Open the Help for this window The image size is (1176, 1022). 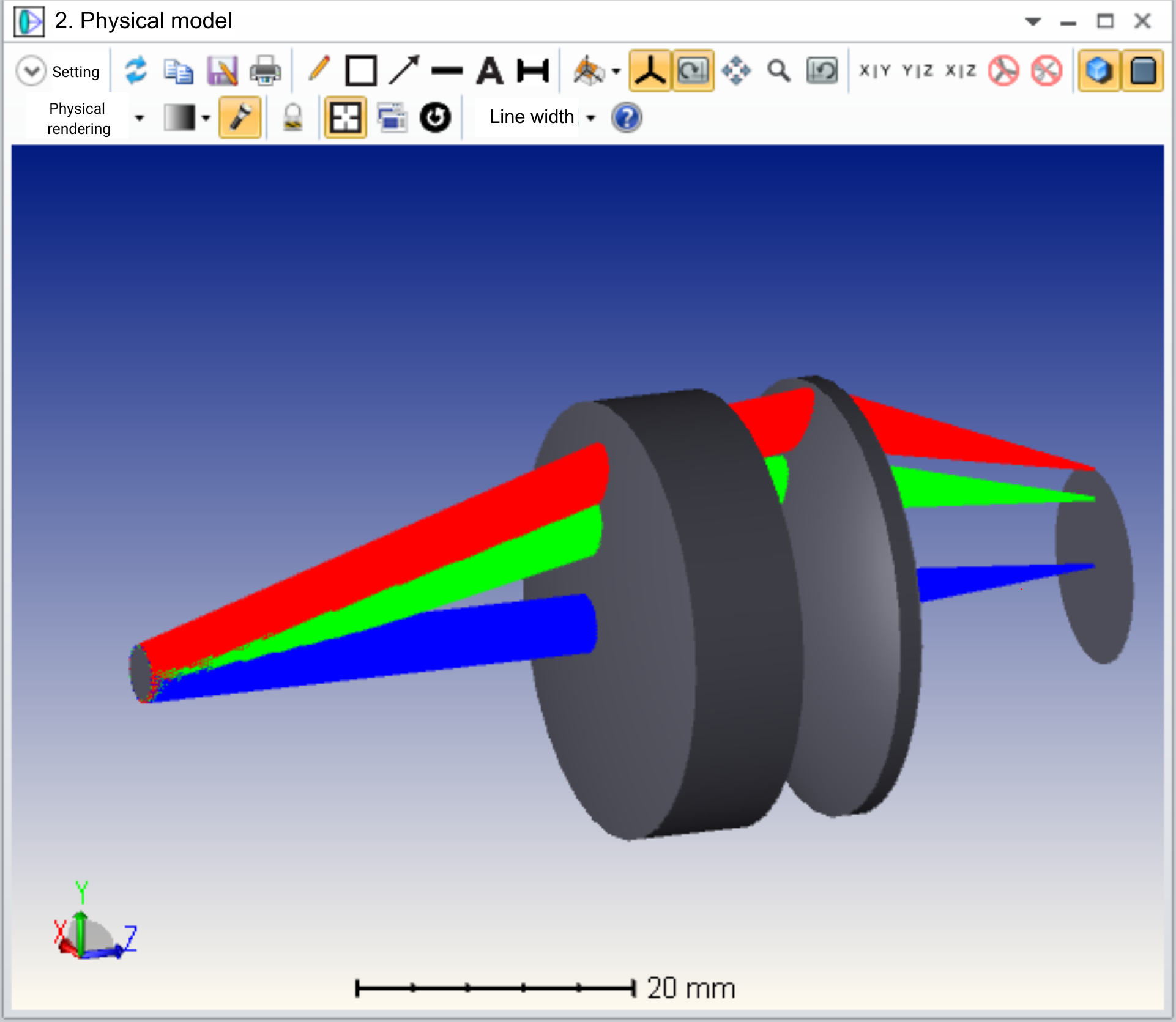(x=627, y=117)
